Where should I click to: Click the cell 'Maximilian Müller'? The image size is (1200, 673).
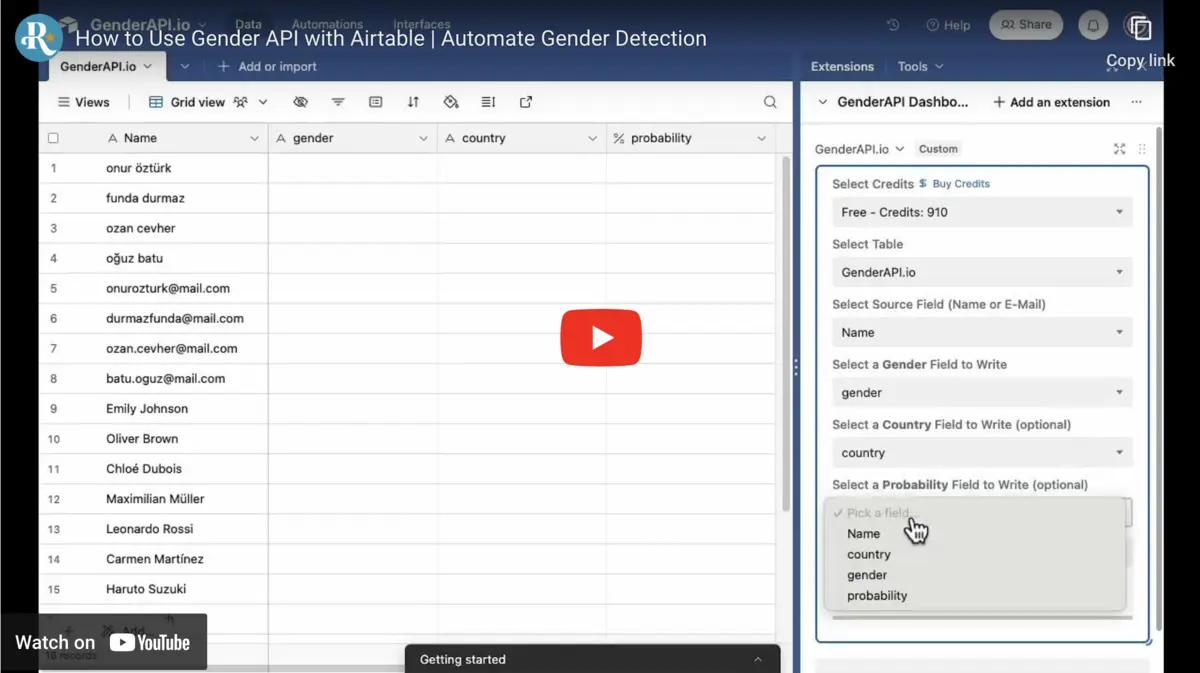(x=153, y=499)
